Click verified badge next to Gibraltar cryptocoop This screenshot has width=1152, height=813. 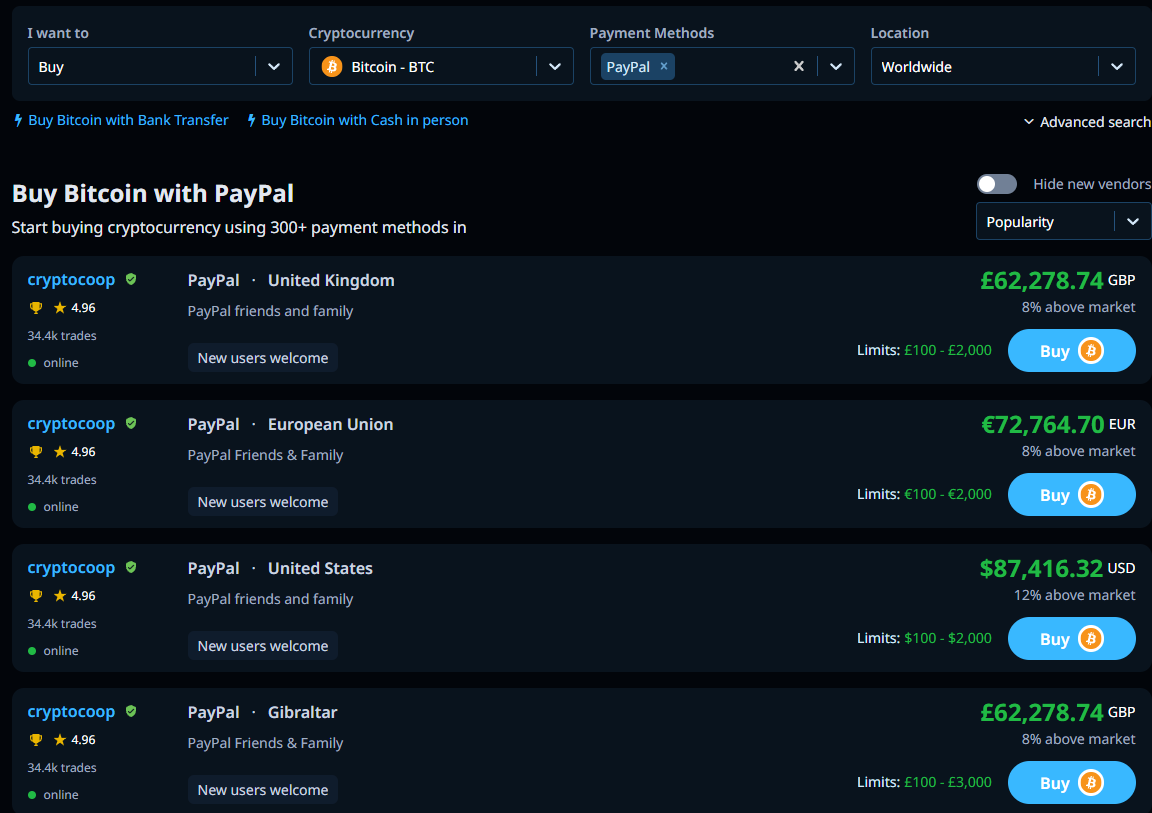click(131, 711)
